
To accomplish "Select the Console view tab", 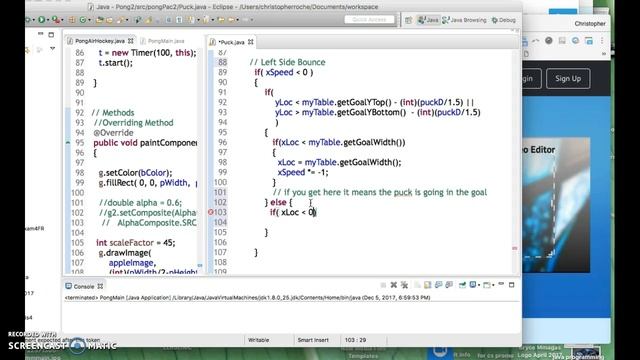I will point(84,287).
